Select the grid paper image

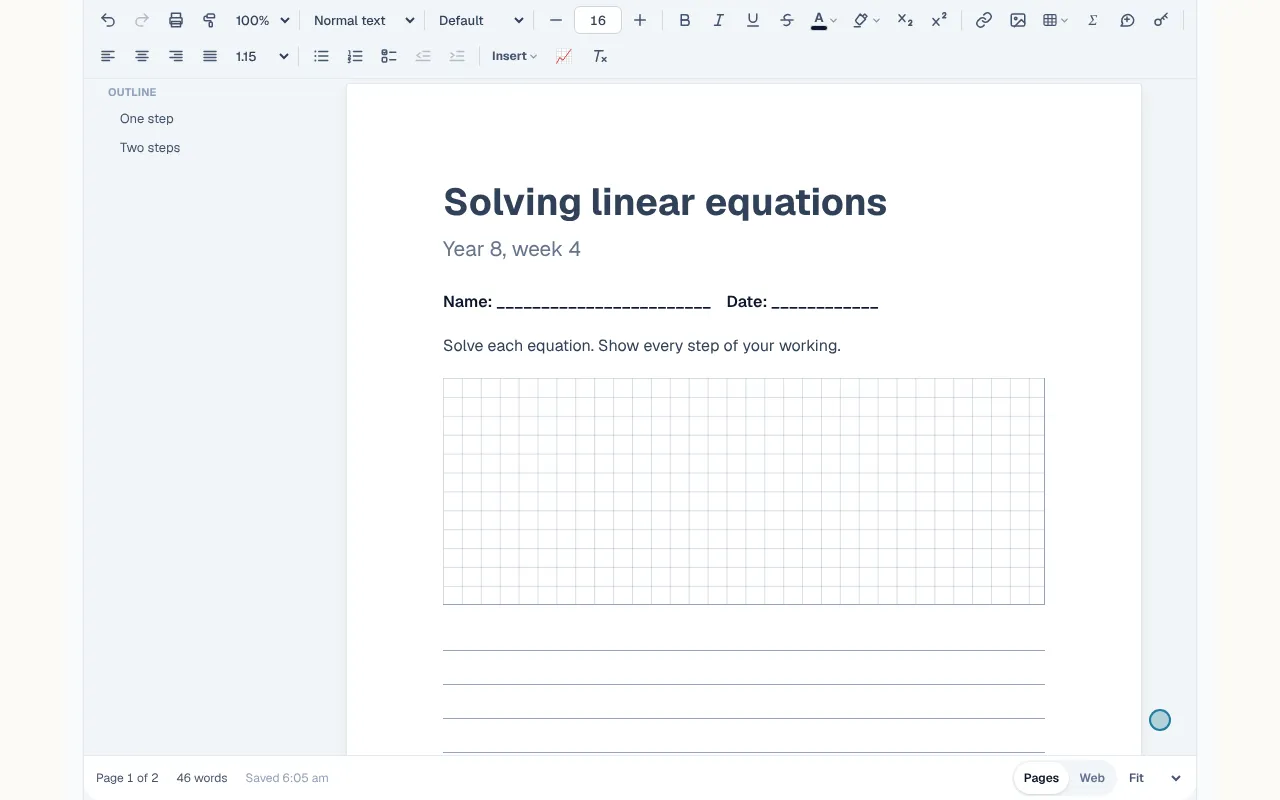tap(744, 491)
